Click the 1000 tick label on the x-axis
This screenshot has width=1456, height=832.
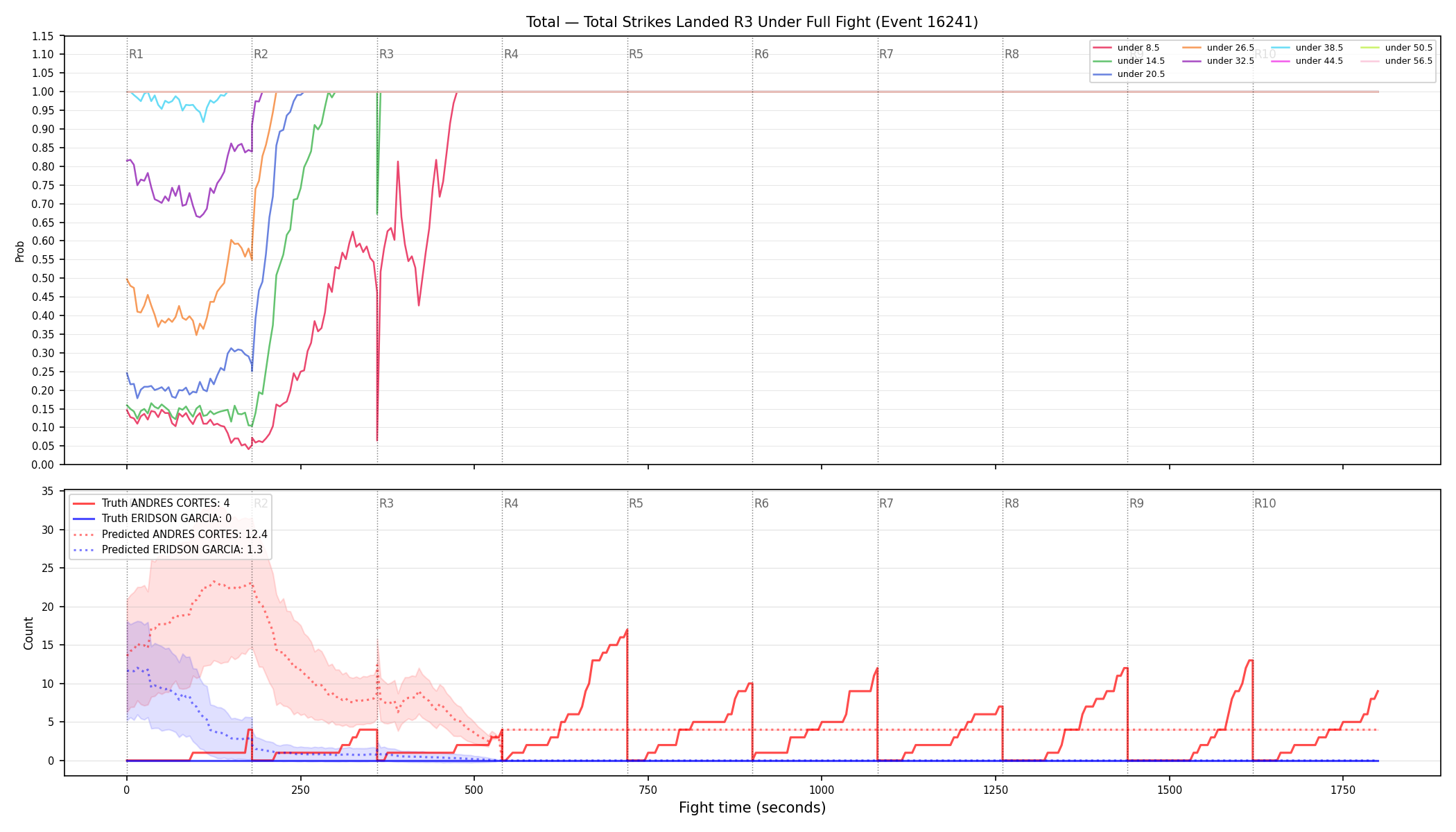[822, 790]
